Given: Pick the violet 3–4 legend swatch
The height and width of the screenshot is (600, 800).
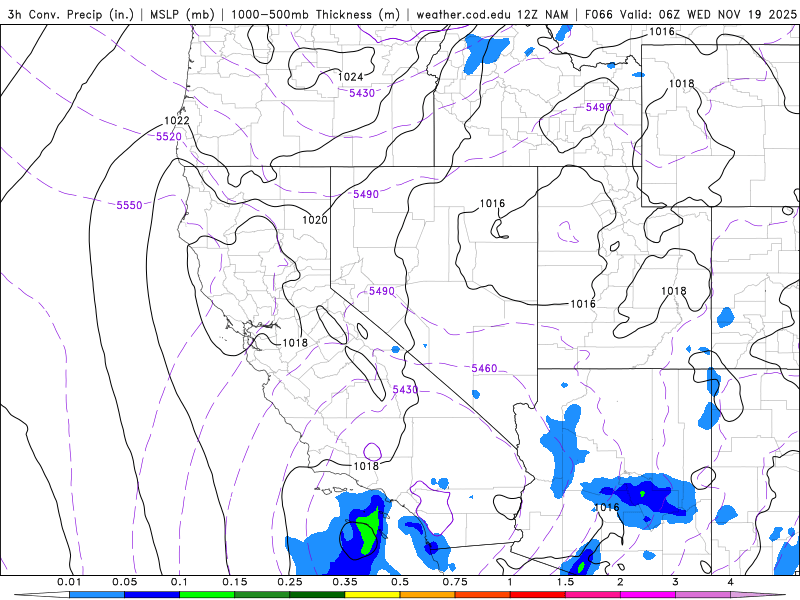Looking at the screenshot, I should point(703,595).
